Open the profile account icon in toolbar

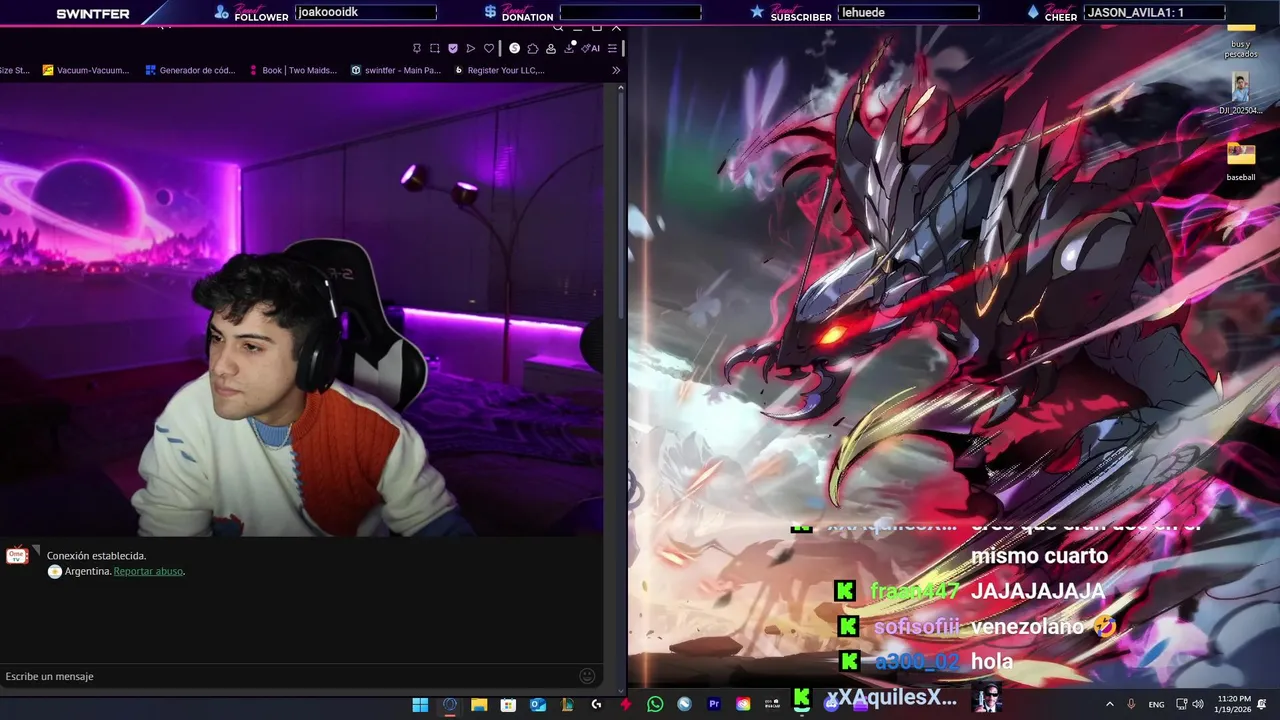[x=551, y=48]
